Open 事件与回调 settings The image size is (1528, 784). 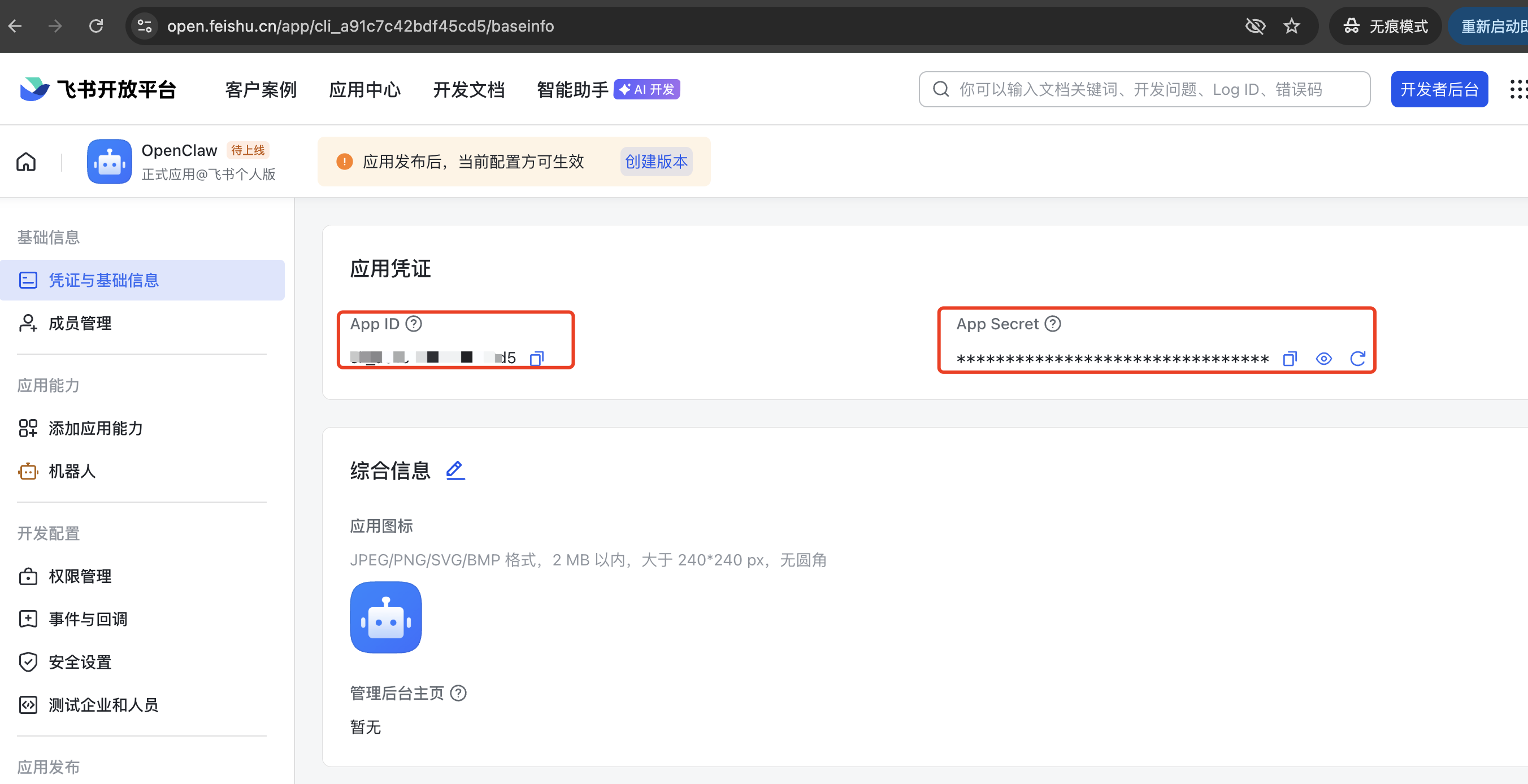[88, 619]
